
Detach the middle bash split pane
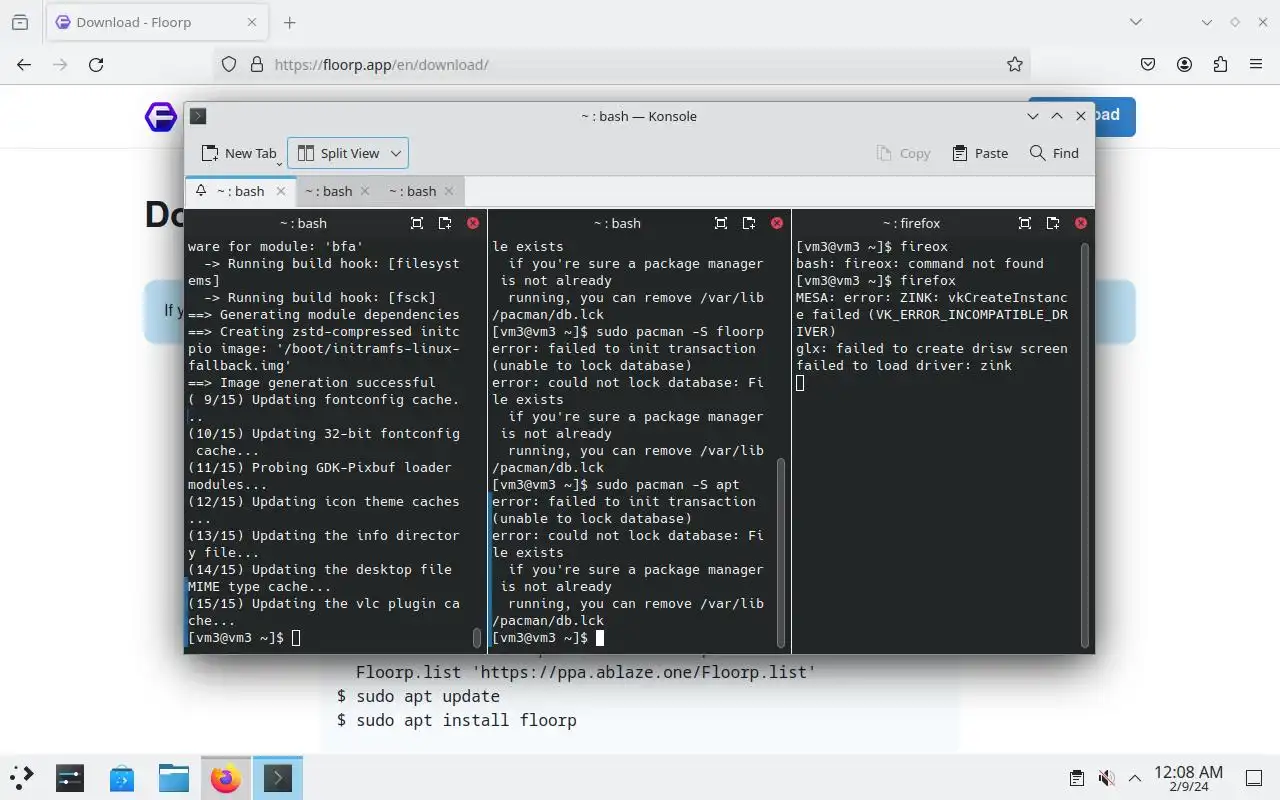click(749, 223)
